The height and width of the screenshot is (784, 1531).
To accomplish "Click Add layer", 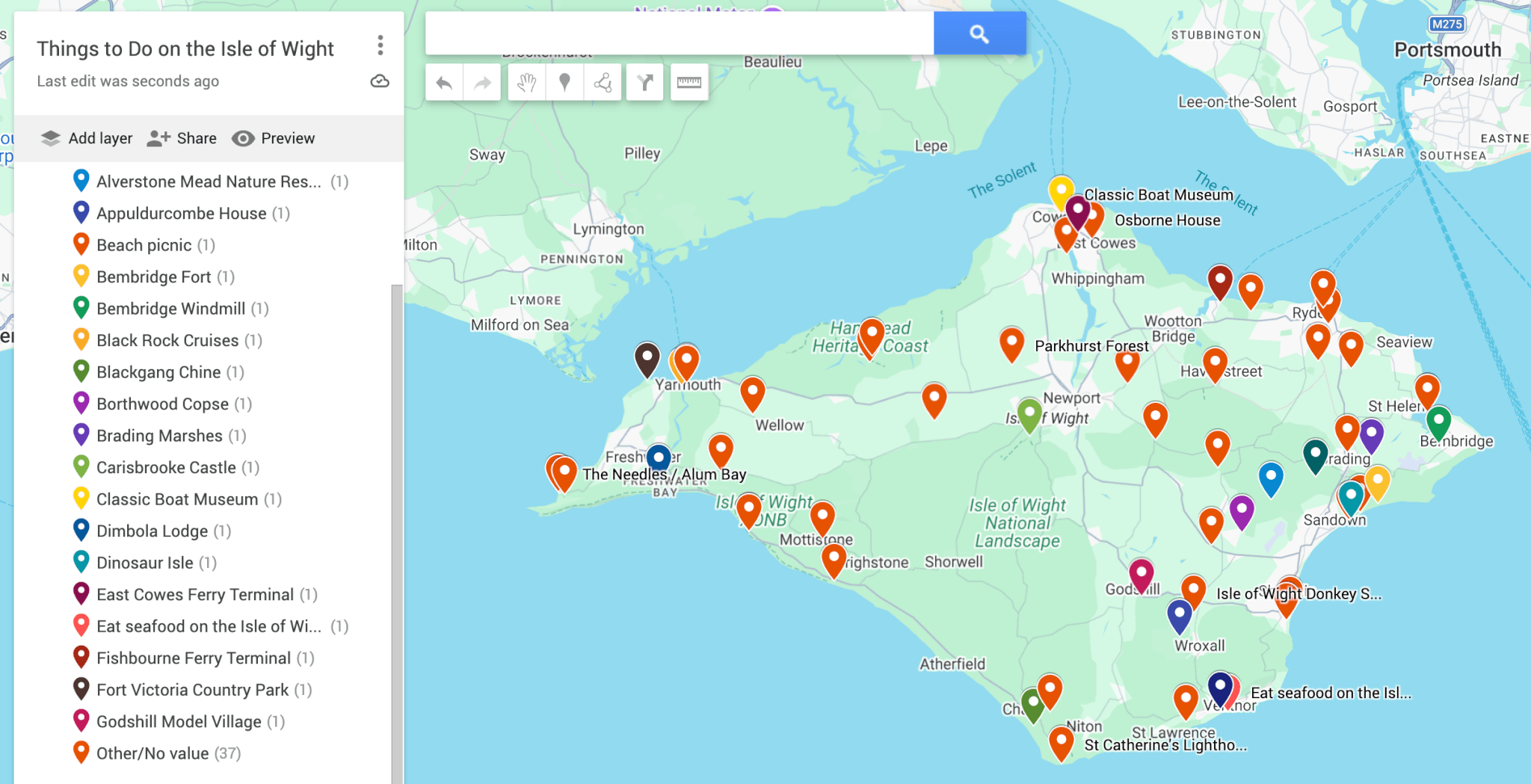I will tap(87, 138).
